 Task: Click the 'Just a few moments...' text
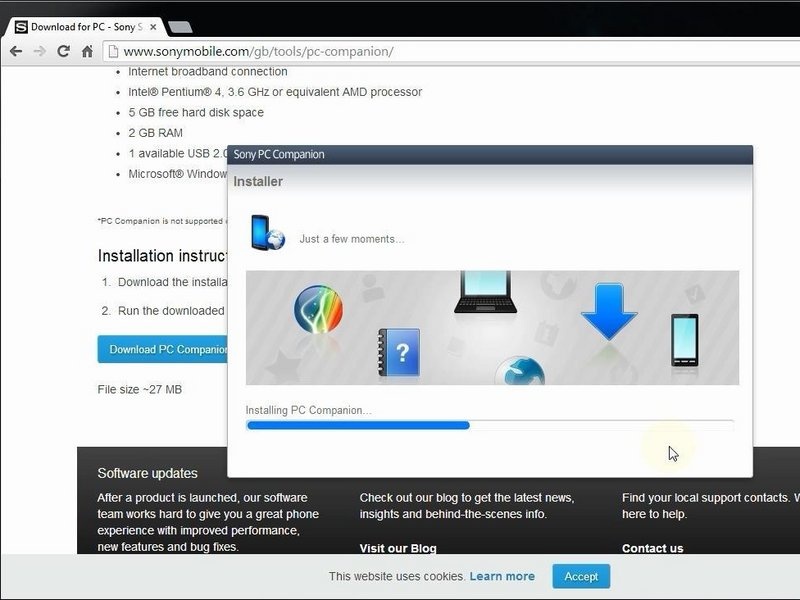tap(352, 239)
